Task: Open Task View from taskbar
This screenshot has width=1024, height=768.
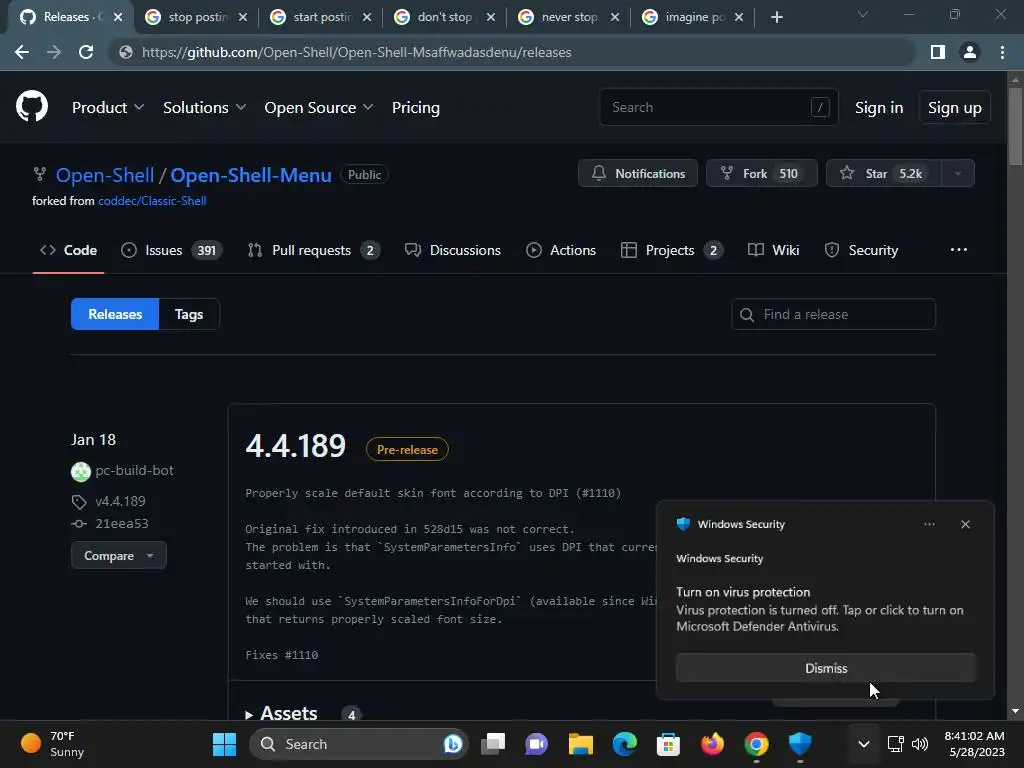Action: [493, 744]
